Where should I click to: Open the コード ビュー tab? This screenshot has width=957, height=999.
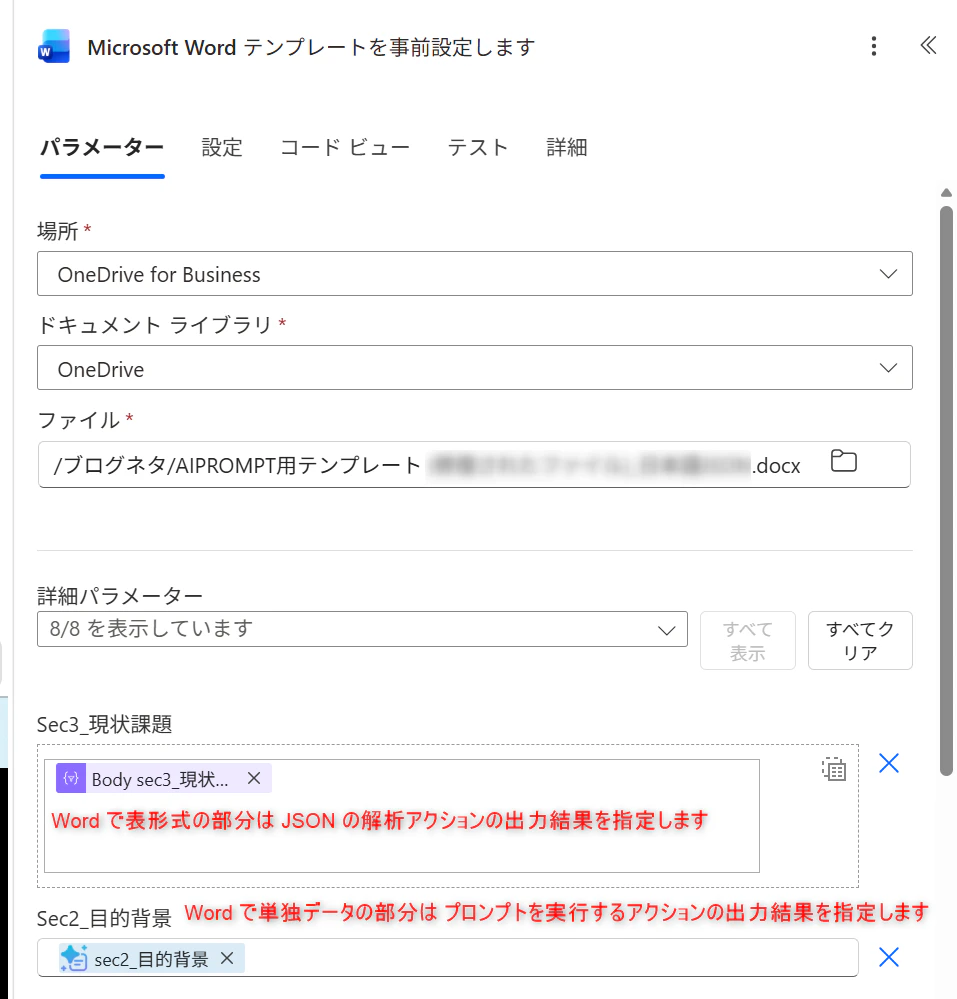point(345,148)
